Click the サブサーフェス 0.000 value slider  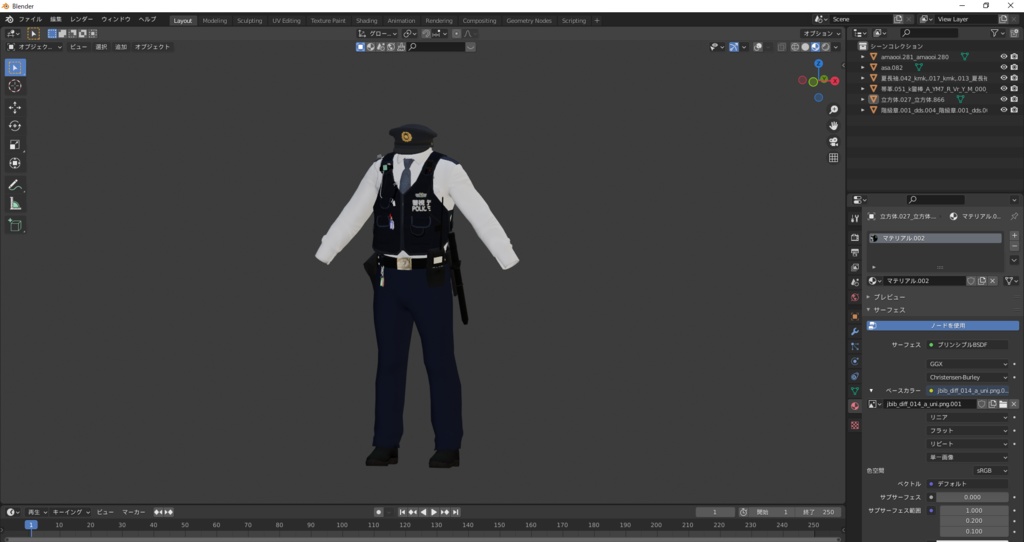point(972,497)
